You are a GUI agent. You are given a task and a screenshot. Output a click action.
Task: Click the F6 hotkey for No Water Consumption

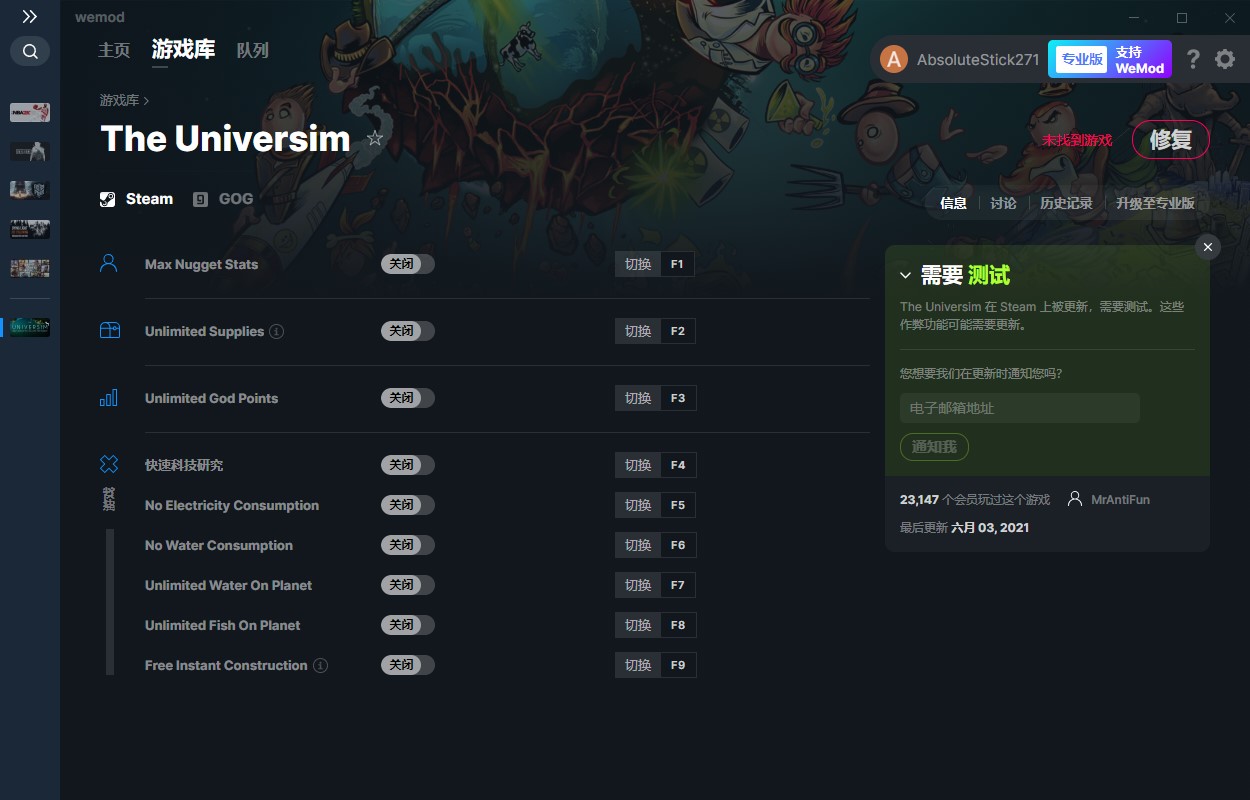(x=678, y=545)
